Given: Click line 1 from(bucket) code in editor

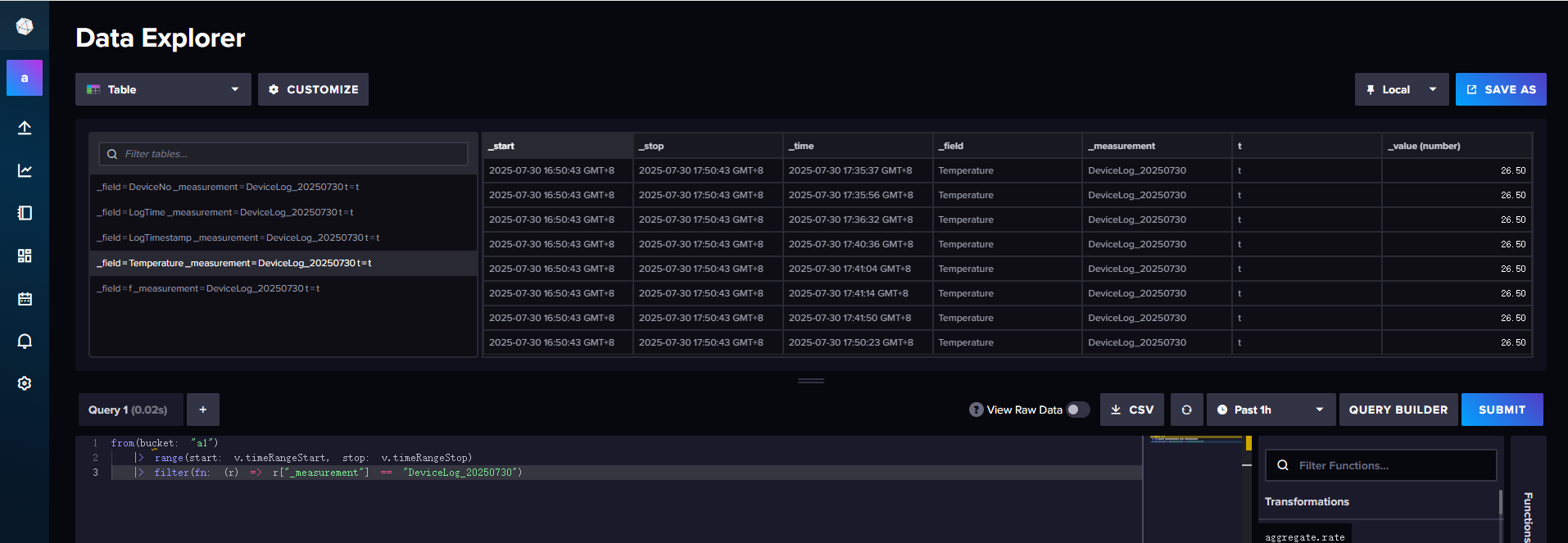Looking at the screenshot, I should pyautogui.click(x=165, y=443).
